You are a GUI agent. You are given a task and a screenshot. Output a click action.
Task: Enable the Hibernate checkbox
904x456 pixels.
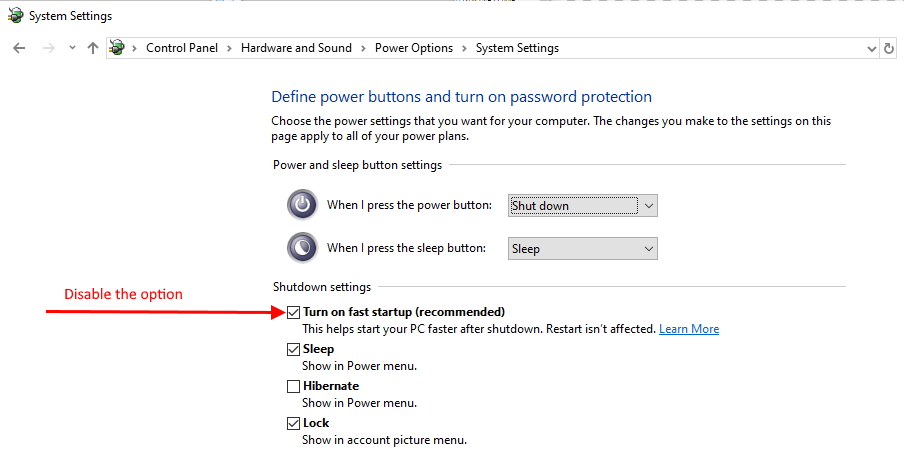(293, 386)
